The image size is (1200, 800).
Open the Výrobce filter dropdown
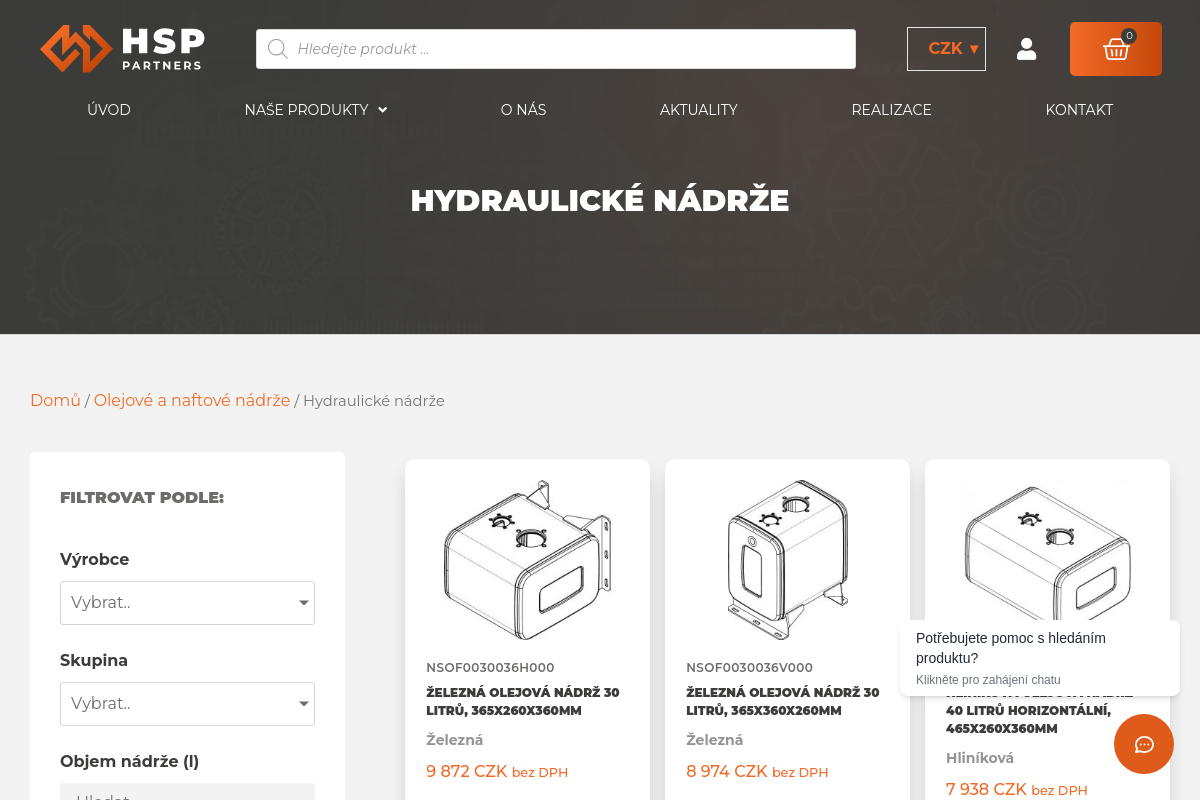(187, 603)
